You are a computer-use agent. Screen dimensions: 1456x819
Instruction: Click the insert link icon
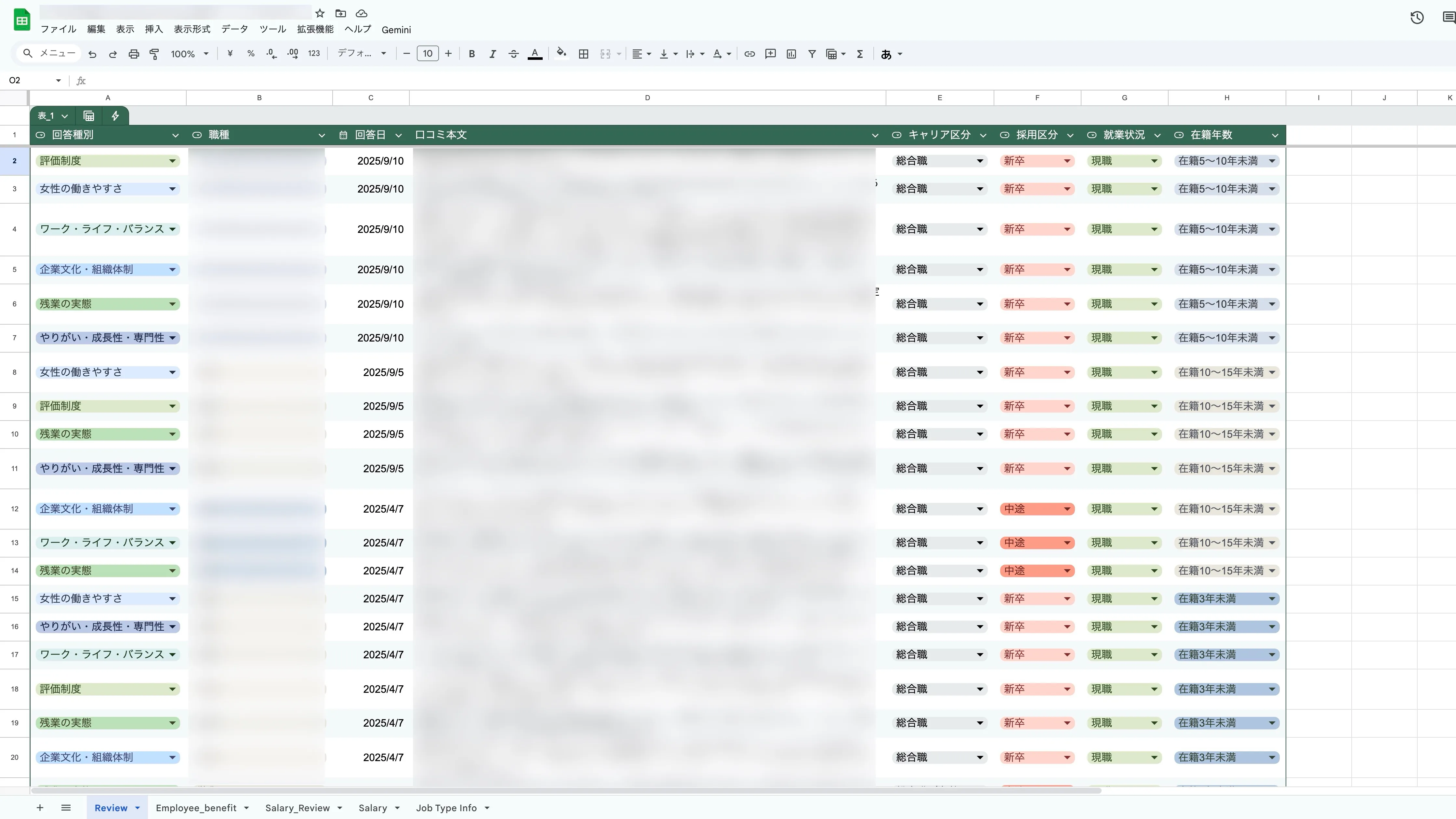(749, 54)
